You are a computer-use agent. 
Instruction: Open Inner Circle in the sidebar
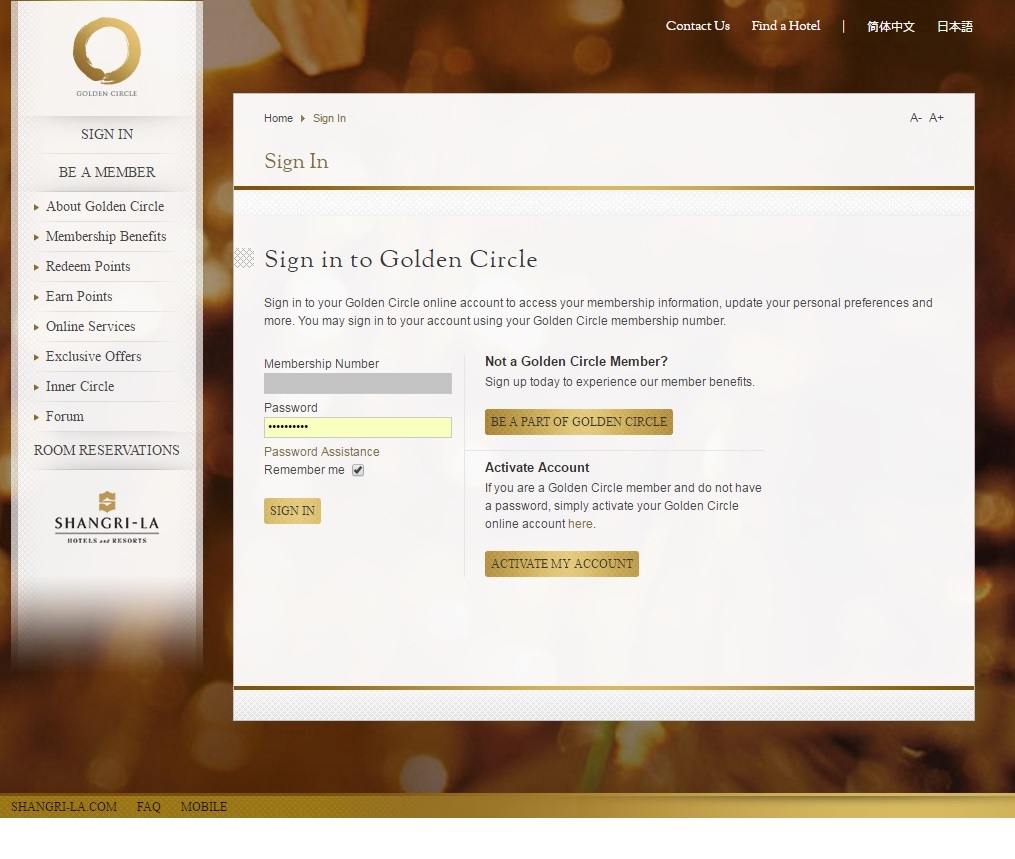coord(80,386)
